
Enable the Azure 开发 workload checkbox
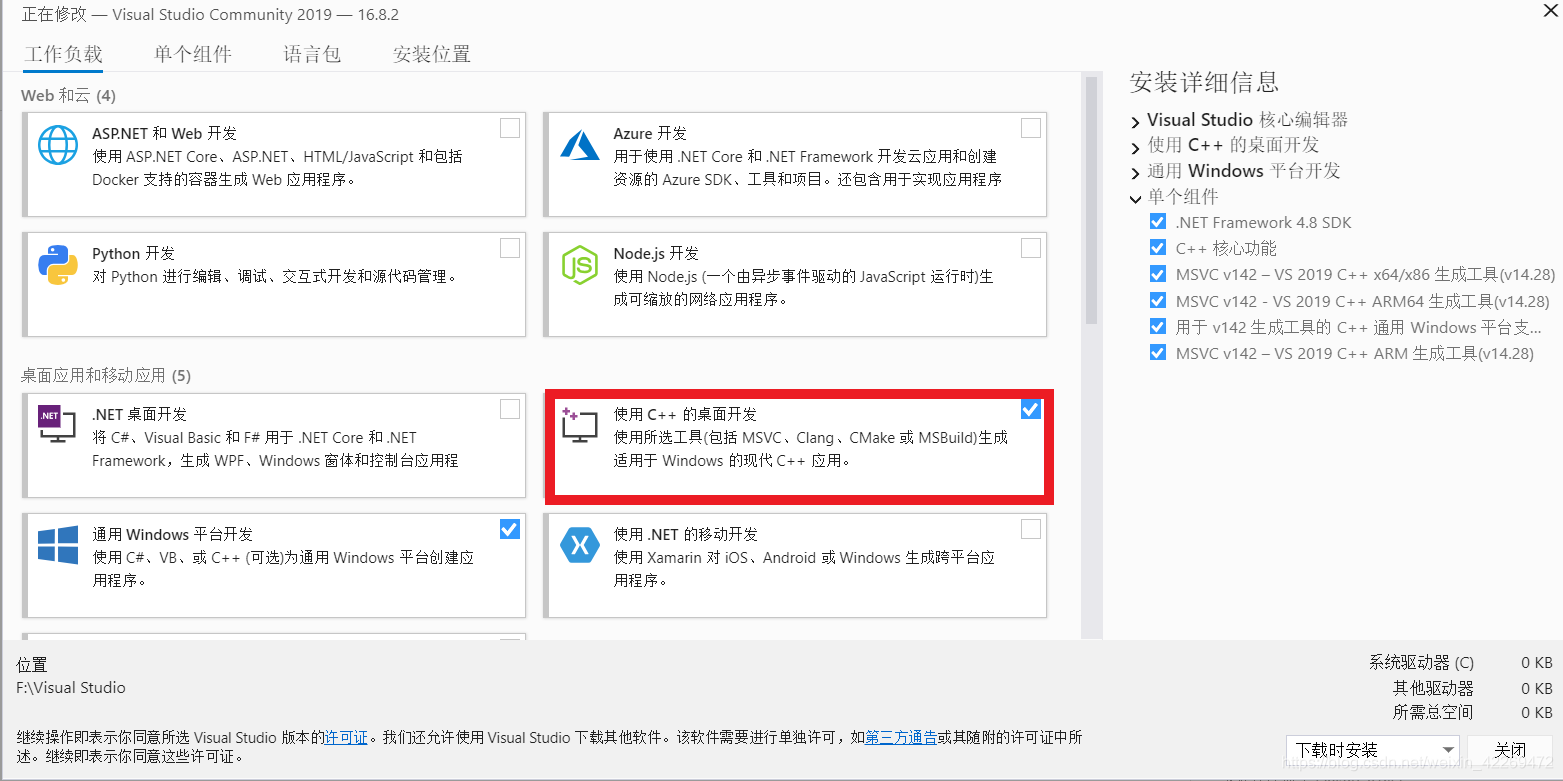click(1031, 128)
